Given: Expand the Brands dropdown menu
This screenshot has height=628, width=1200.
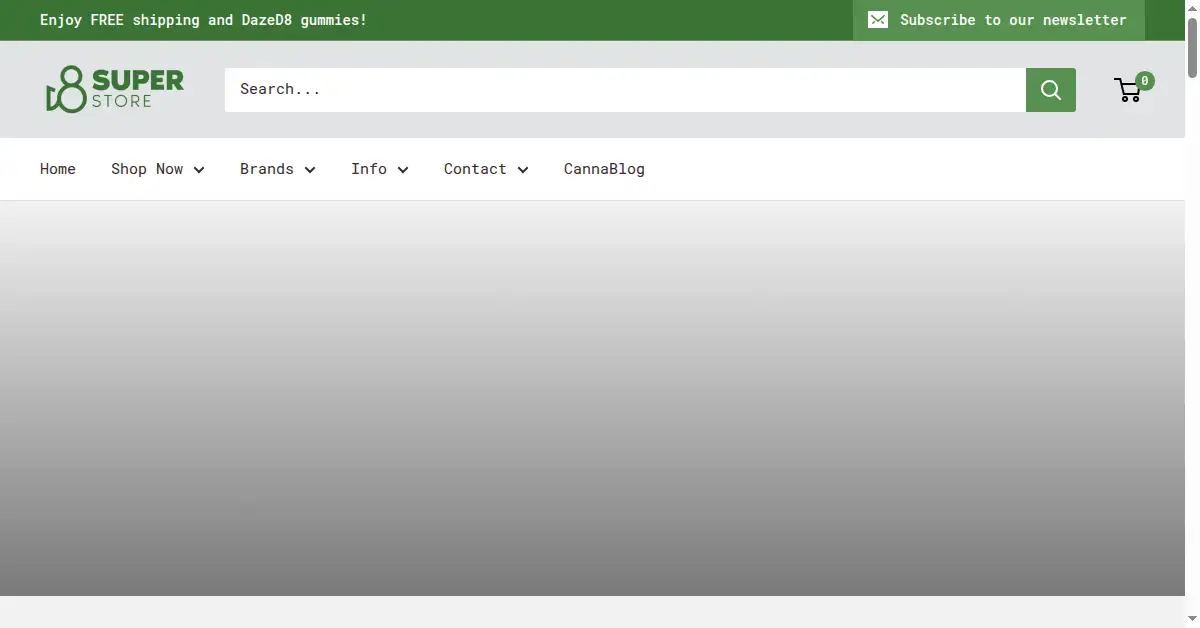Looking at the screenshot, I should [278, 169].
